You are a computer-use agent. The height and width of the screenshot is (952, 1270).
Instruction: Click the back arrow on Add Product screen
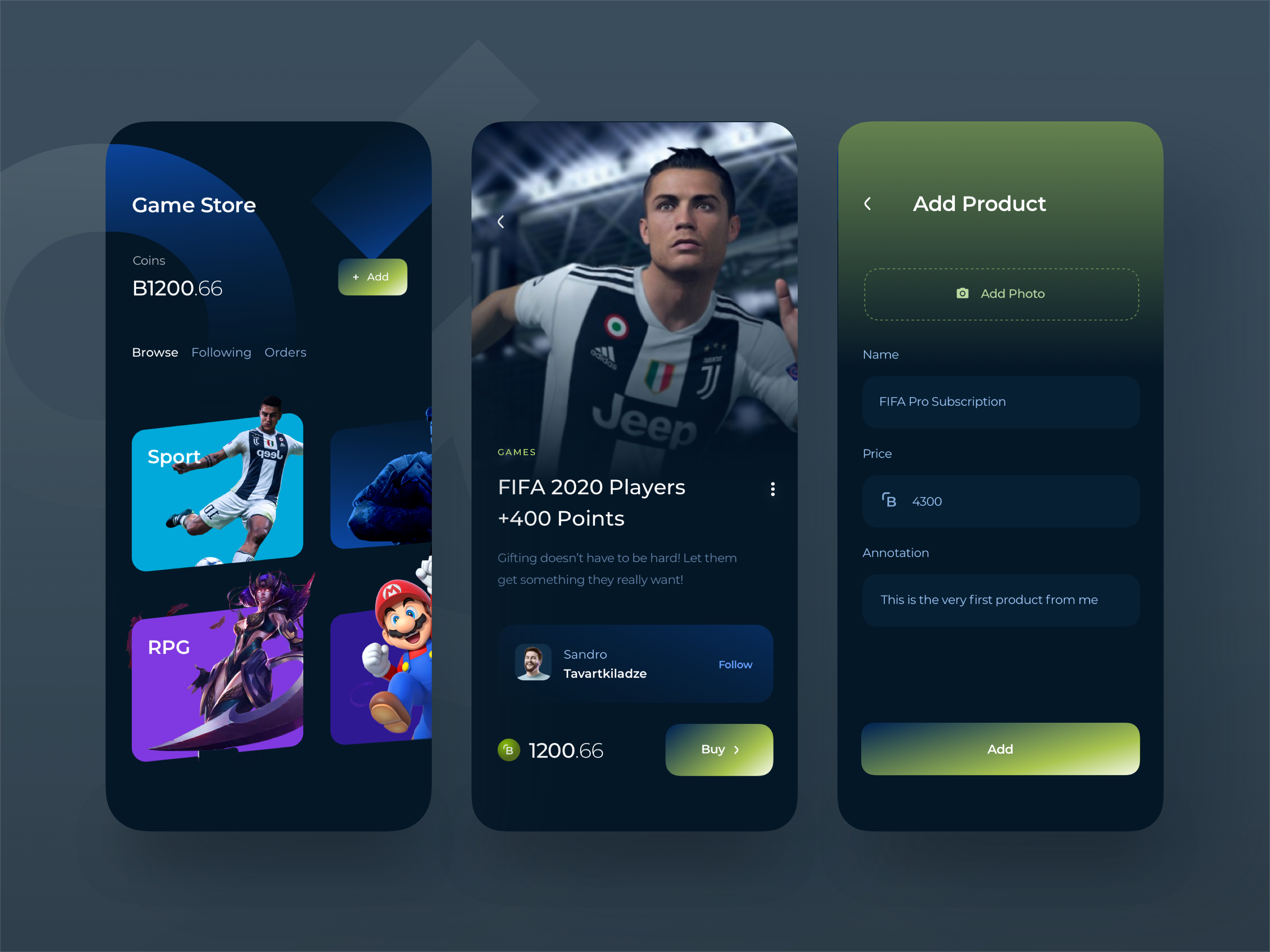[x=867, y=204]
